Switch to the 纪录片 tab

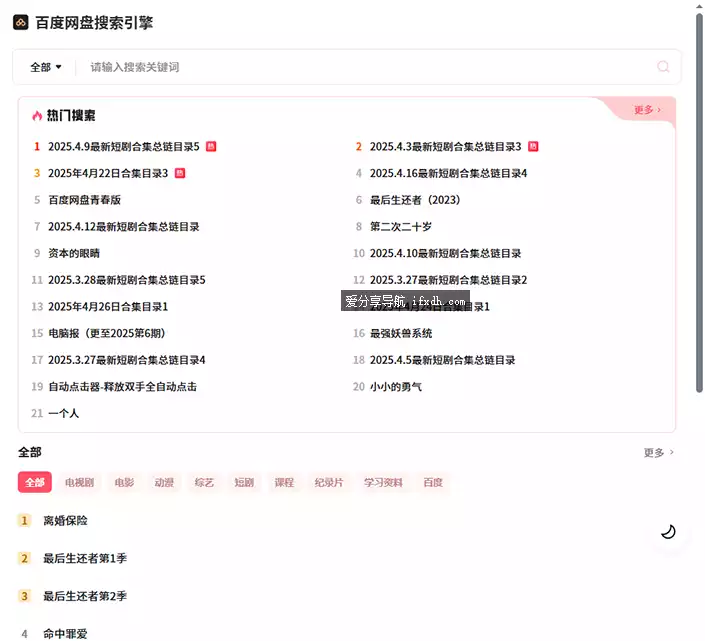point(329,482)
